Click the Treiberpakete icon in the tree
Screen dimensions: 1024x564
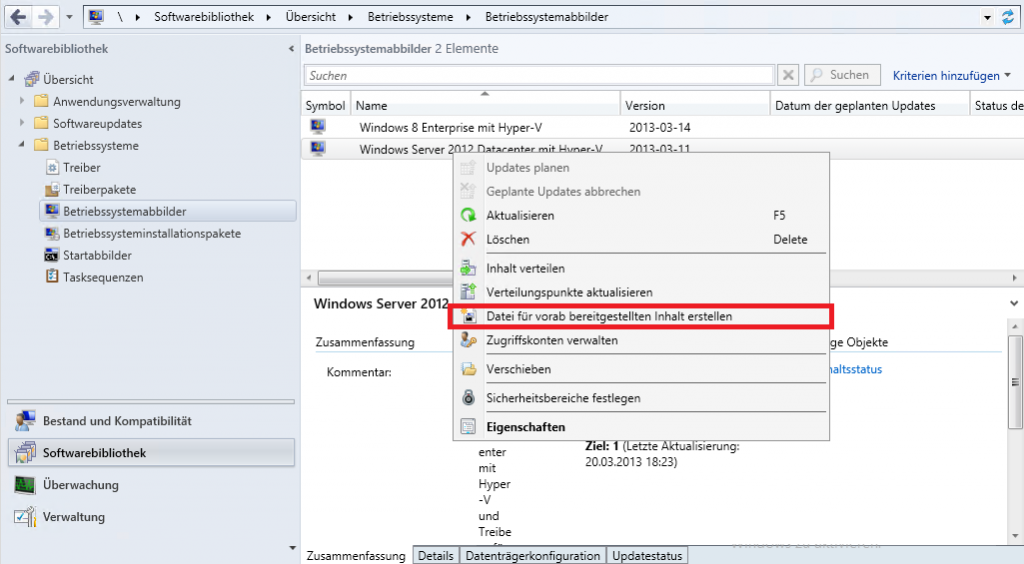(x=53, y=190)
